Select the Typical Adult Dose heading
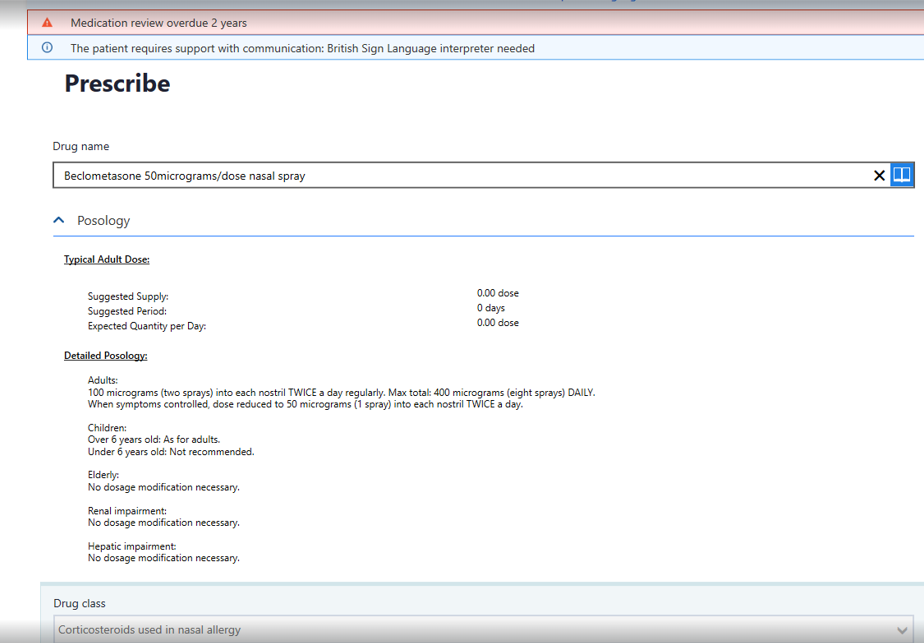This screenshot has height=643, width=924. [107, 259]
